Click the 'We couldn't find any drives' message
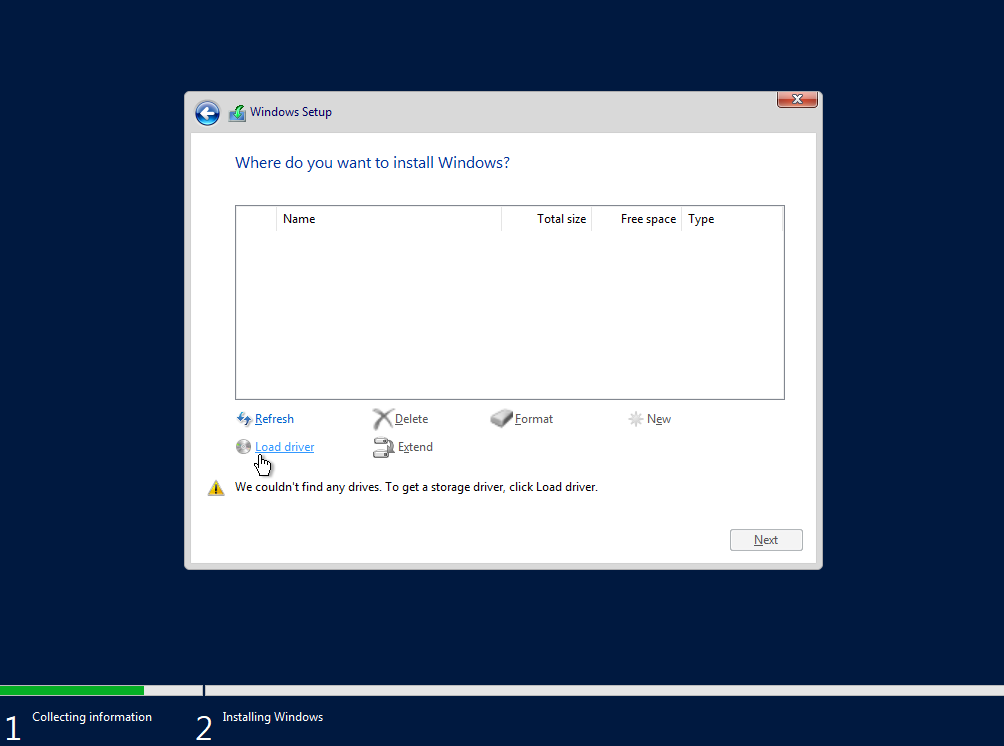 click(x=416, y=487)
